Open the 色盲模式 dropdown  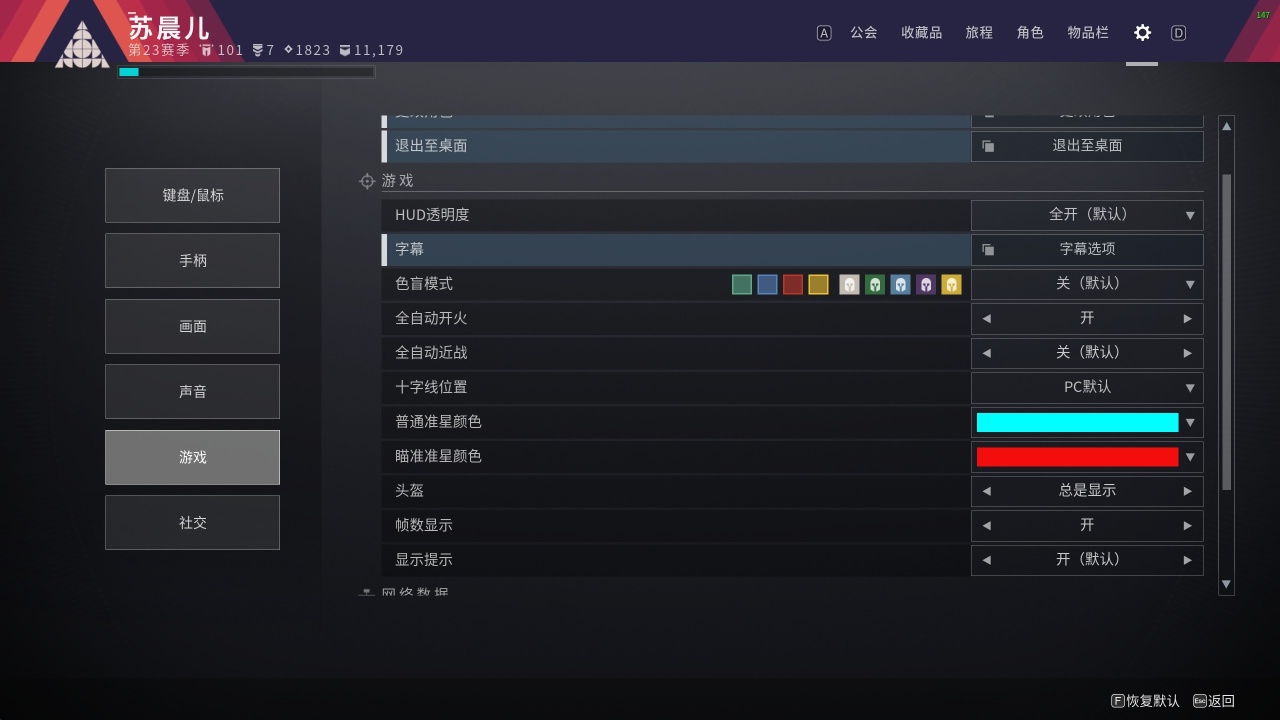tap(1087, 284)
